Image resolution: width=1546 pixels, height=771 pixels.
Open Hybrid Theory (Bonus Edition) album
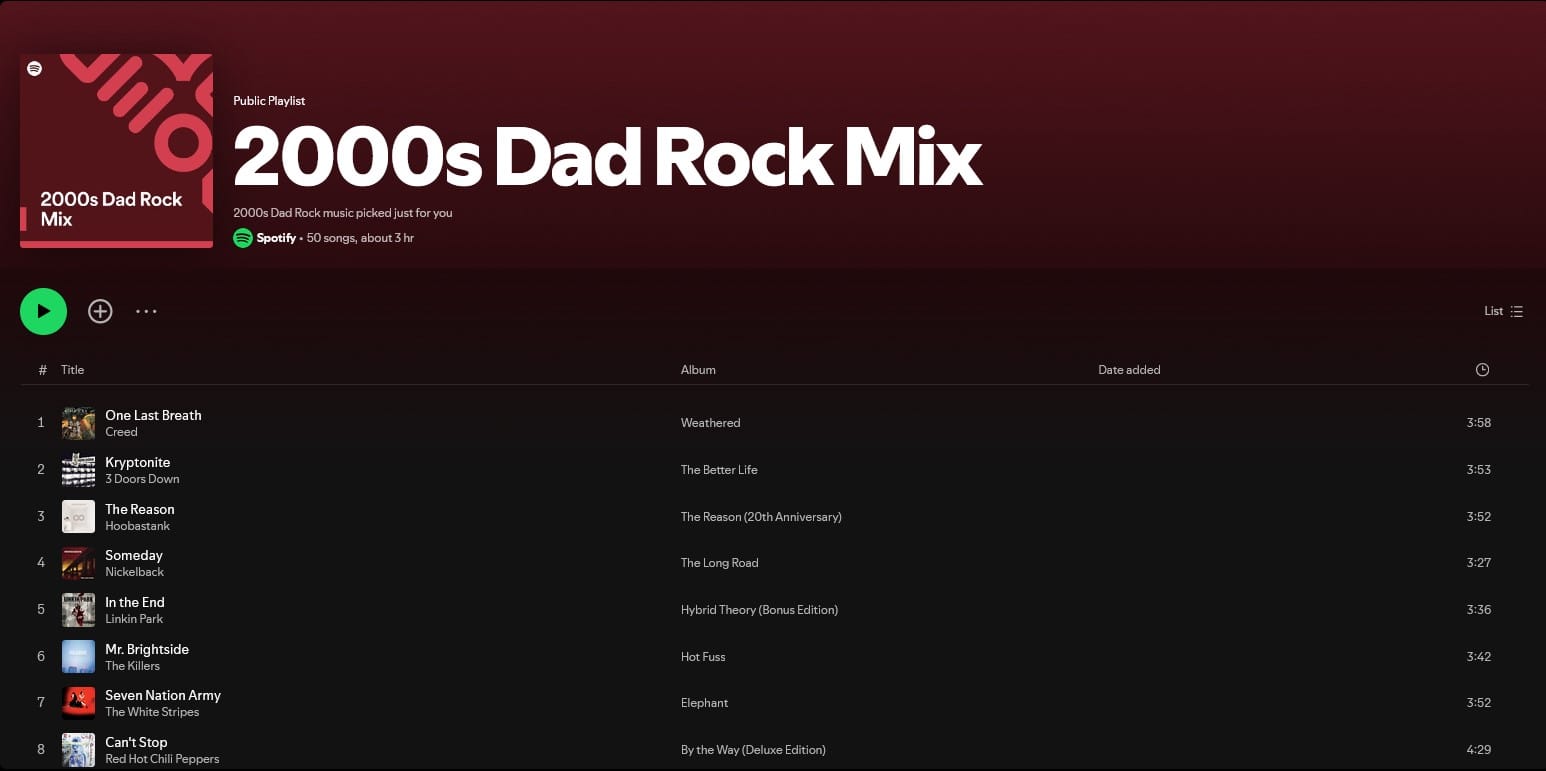click(759, 610)
